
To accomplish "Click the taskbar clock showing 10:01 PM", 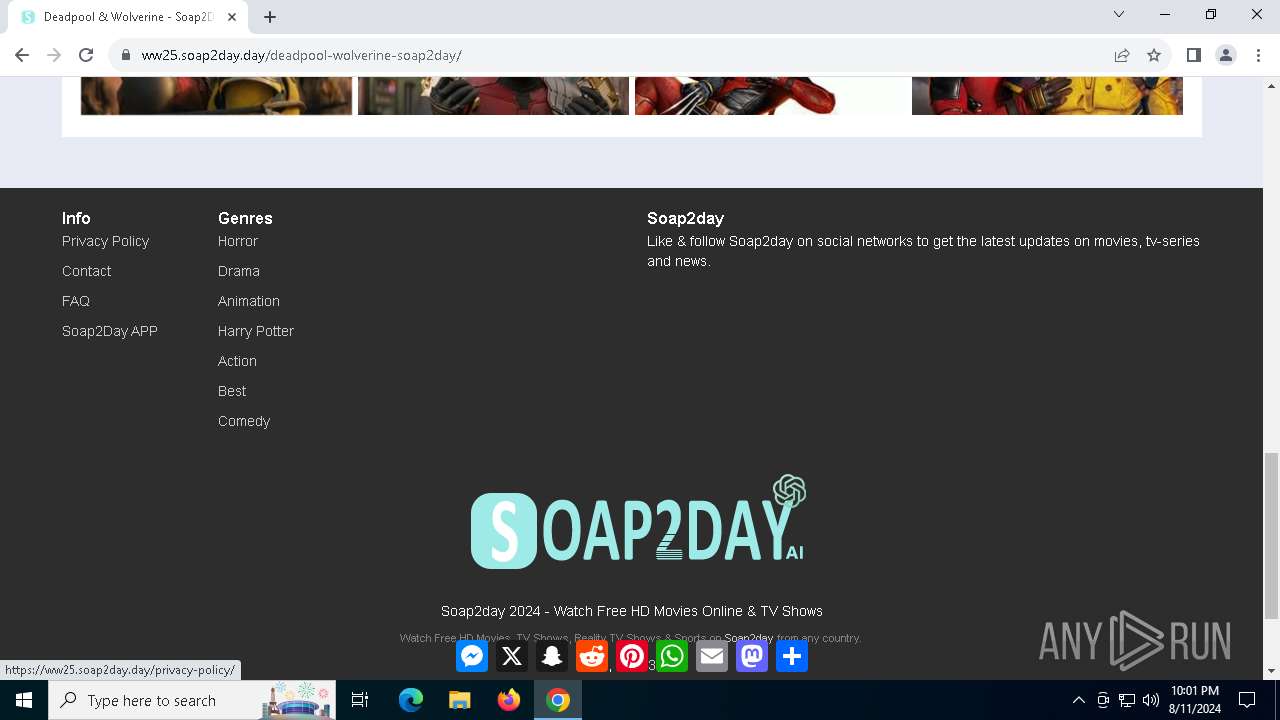I will 1195,700.
